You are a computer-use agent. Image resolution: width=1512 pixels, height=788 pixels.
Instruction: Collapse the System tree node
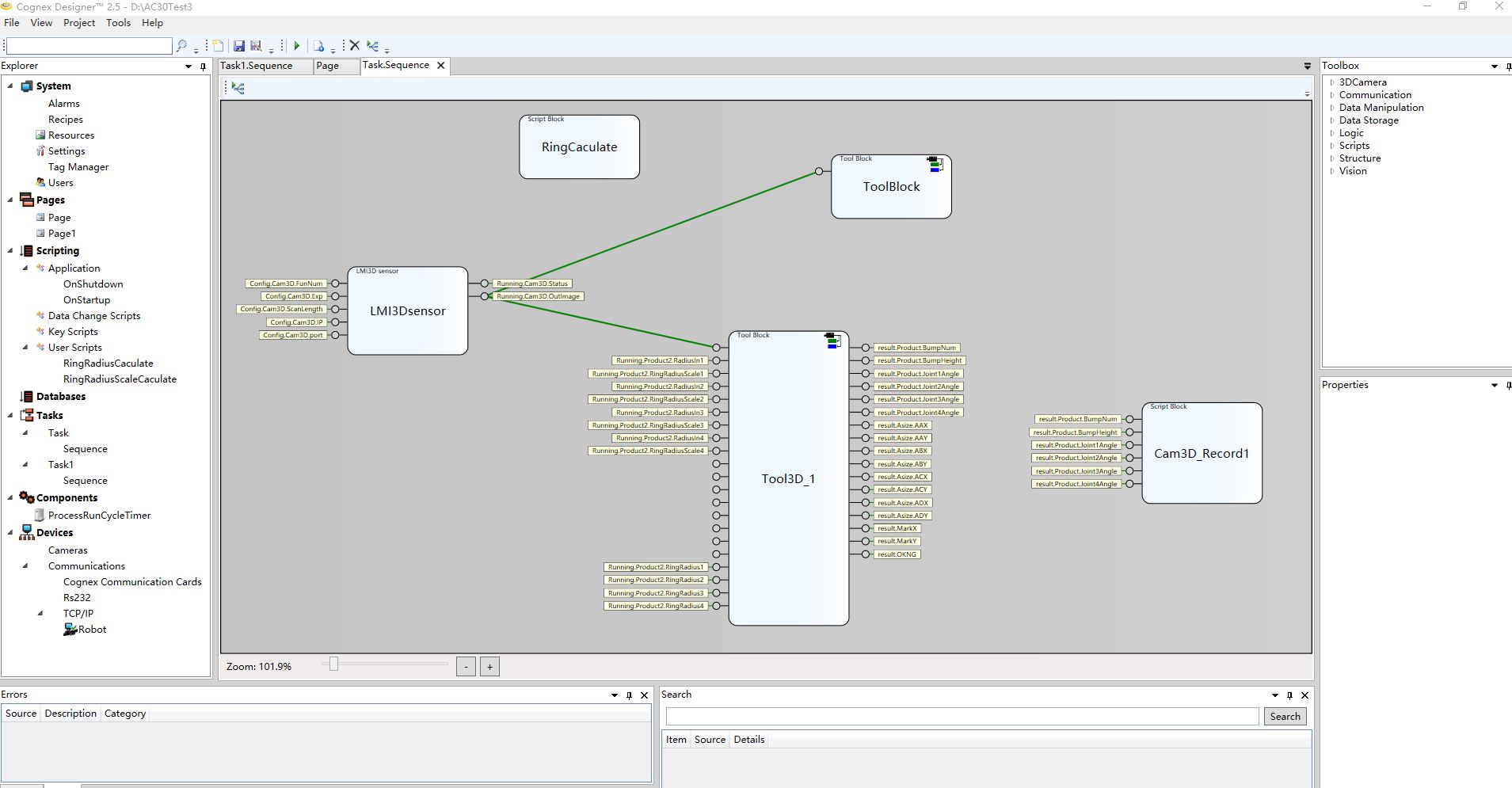pos(10,86)
